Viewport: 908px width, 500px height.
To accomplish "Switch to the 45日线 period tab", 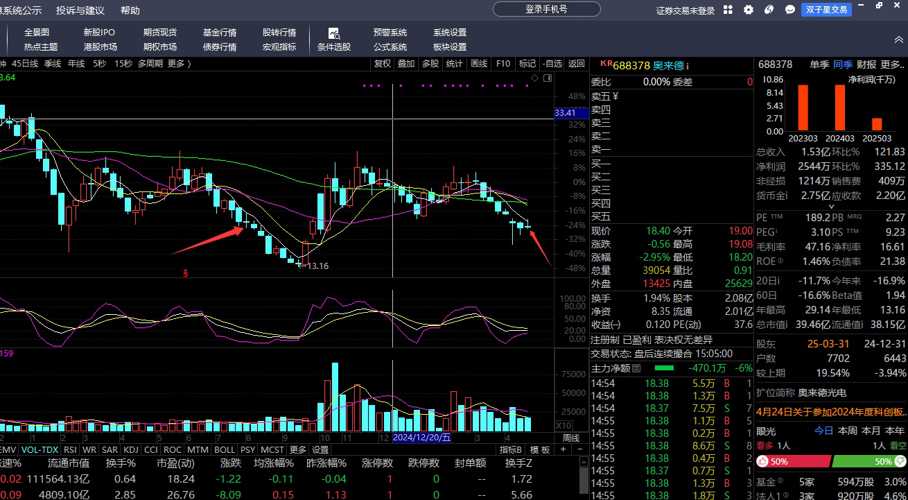I will 25,64.
